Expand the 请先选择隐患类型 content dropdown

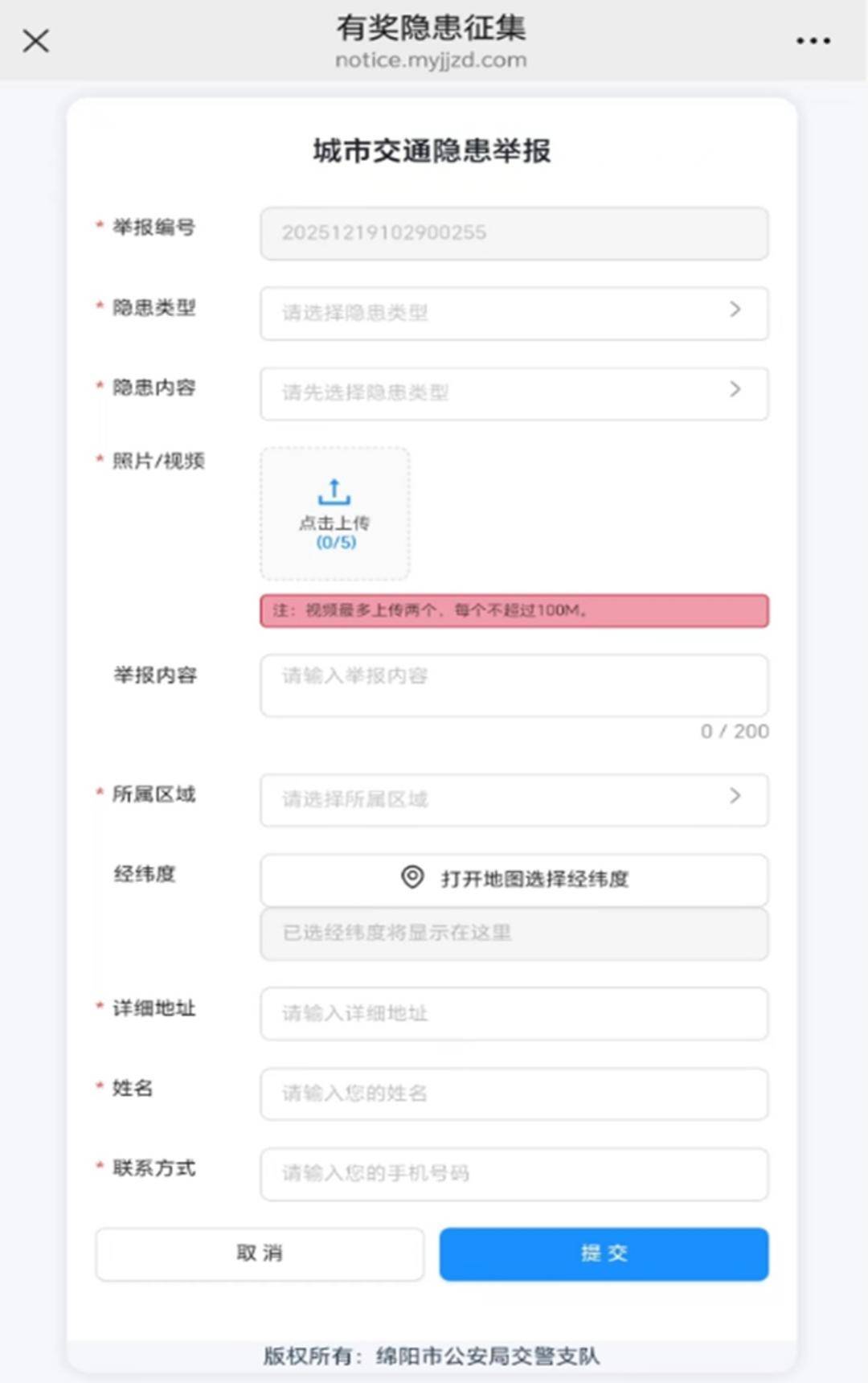coord(498,393)
